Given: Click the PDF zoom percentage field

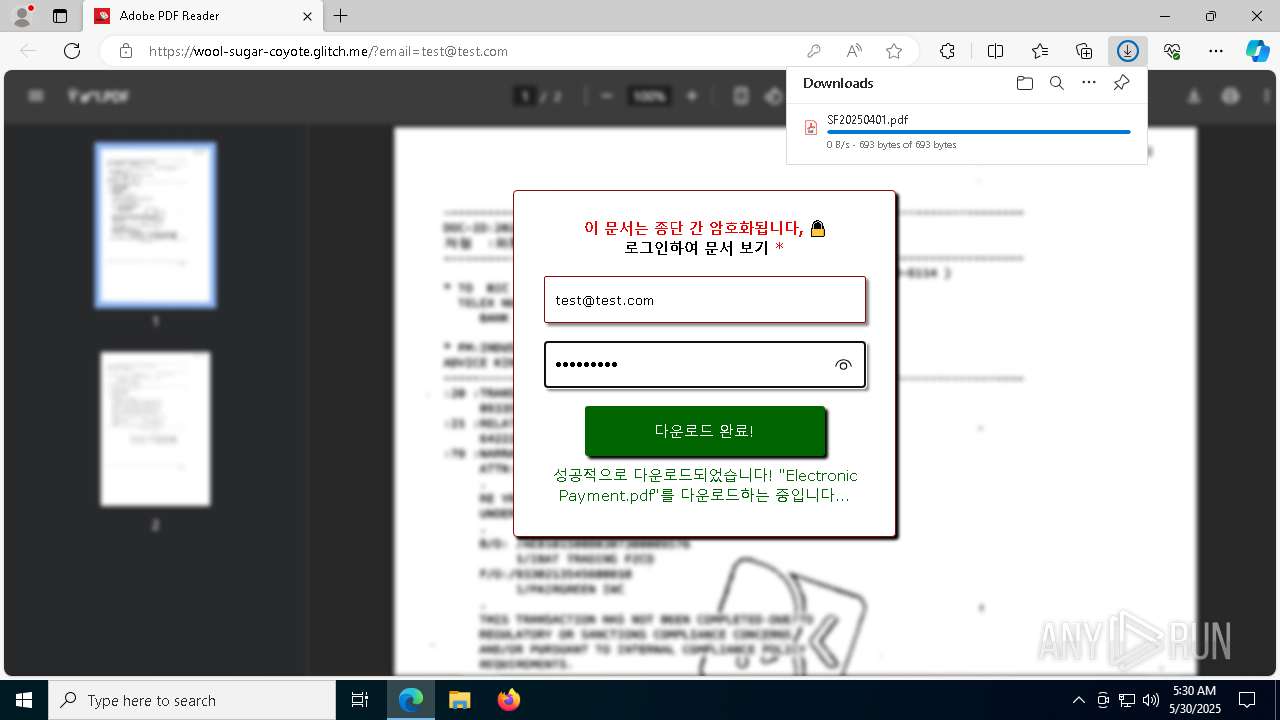Looking at the screenshot, I should click(x=649, y=96).
